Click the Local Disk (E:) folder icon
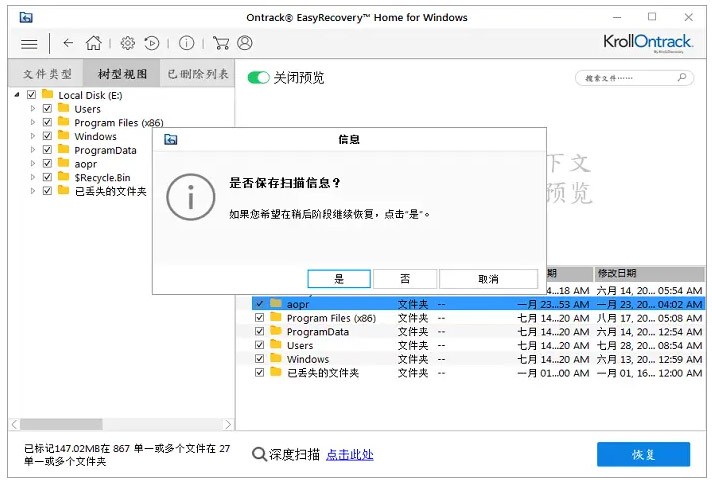 pyautogui.click(x=48, y=94)
